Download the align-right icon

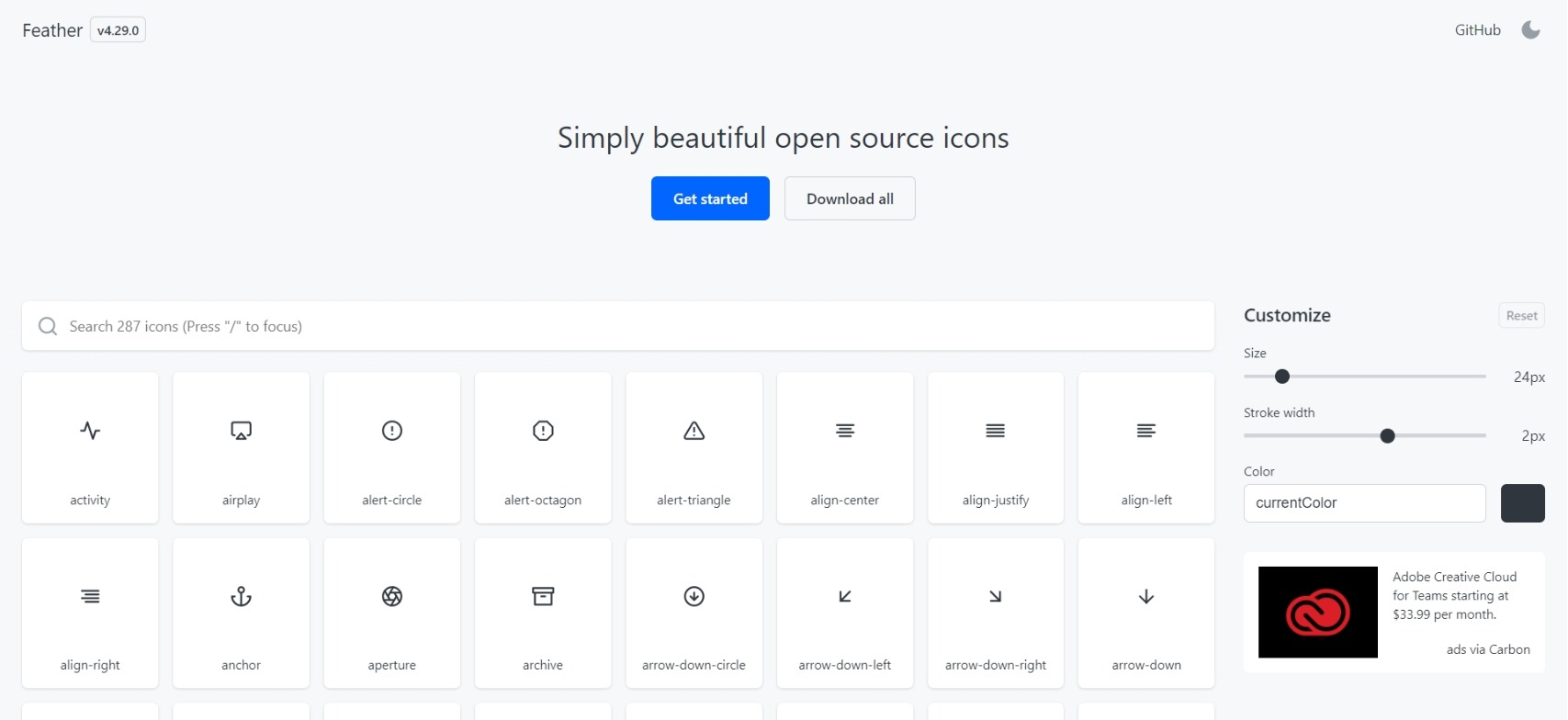point(90,613)
